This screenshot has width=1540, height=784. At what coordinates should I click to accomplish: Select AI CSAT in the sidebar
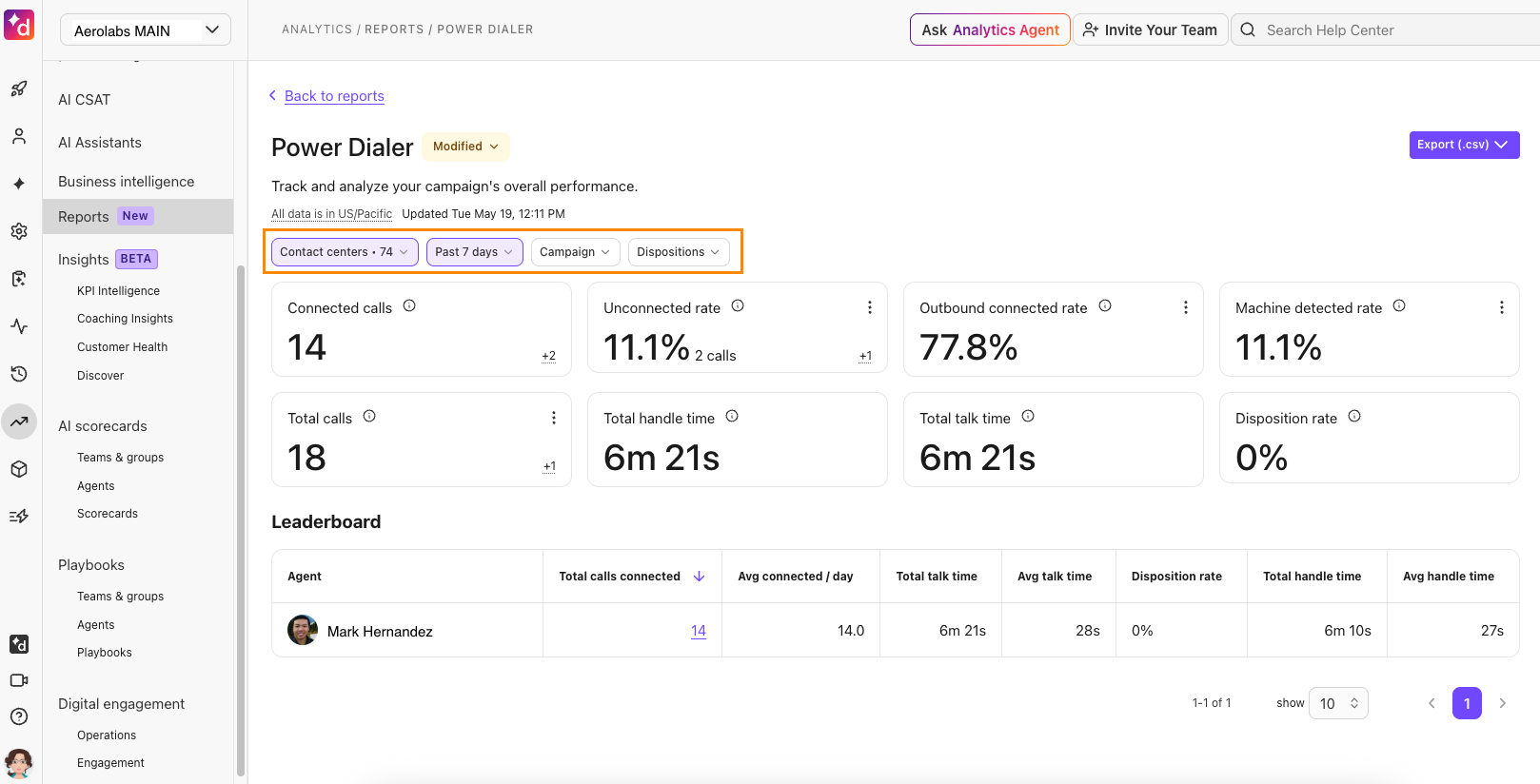coord(85,100)
